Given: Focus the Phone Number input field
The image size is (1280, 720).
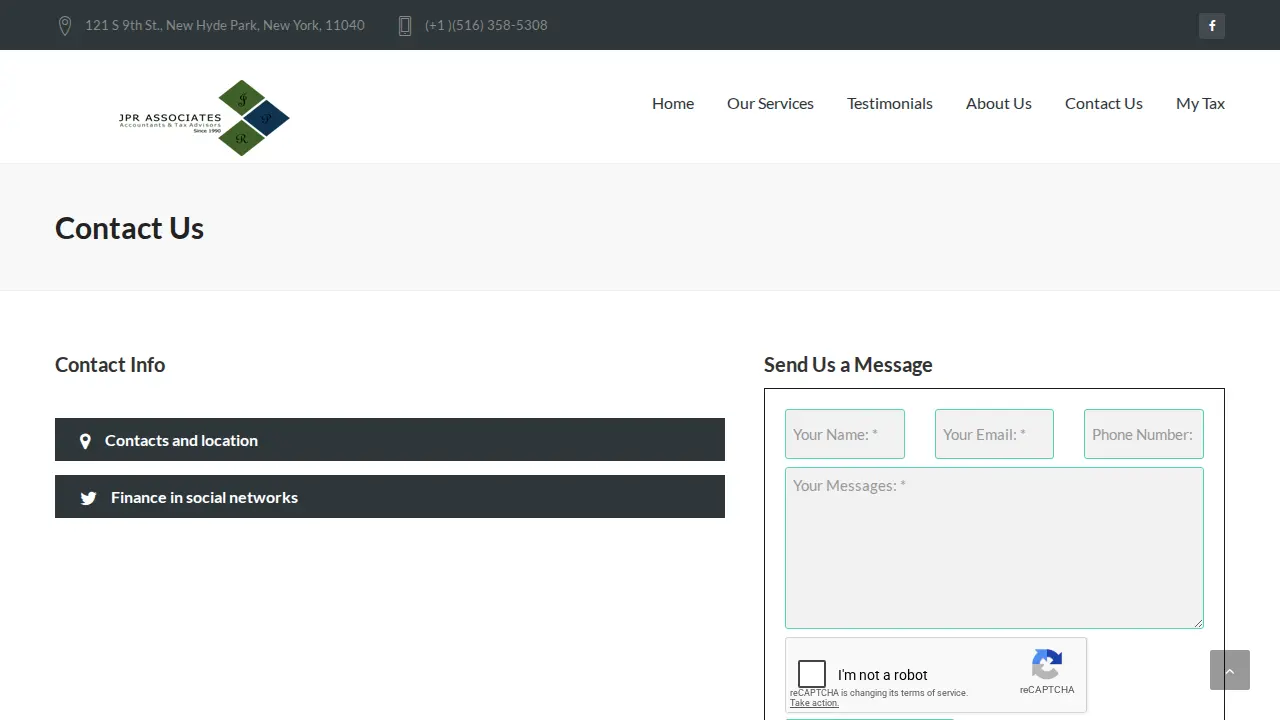Looking at the screenshot, I should point(1144,434).
